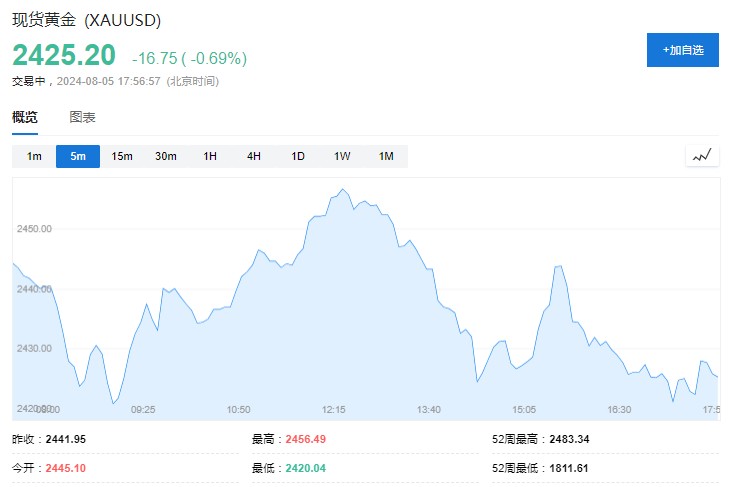Select the 1M monthly timeframe
Viewport: 733px width, 487px height.
pos(386,156)
